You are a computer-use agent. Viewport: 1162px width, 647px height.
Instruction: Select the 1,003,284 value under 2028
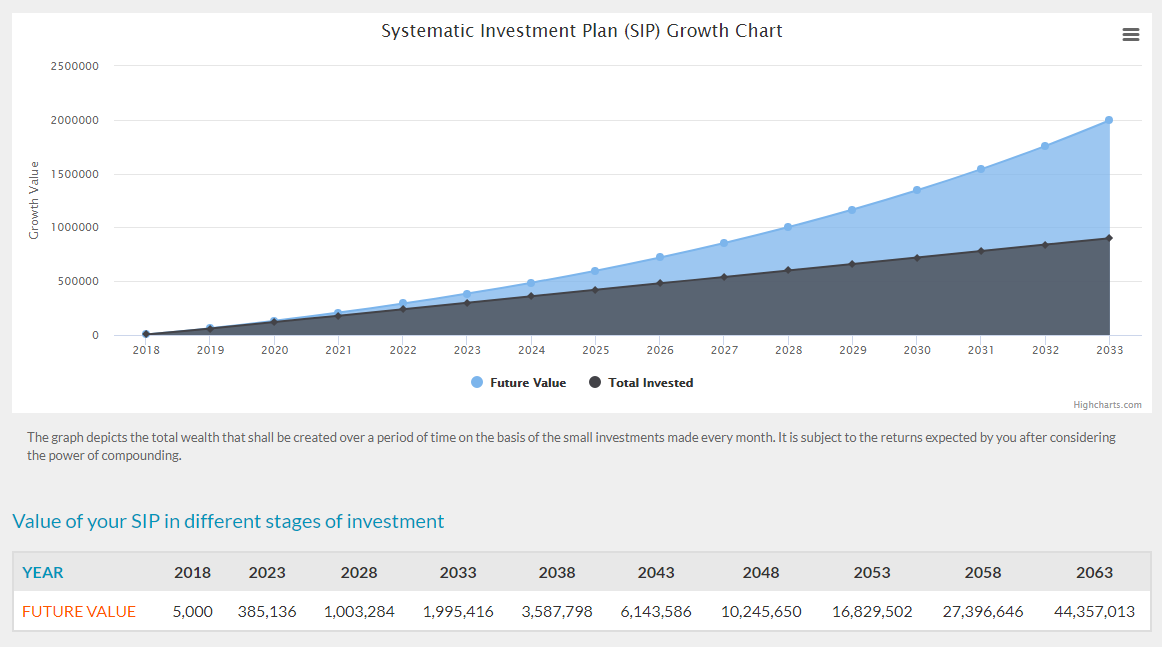(x=359, y=612)
